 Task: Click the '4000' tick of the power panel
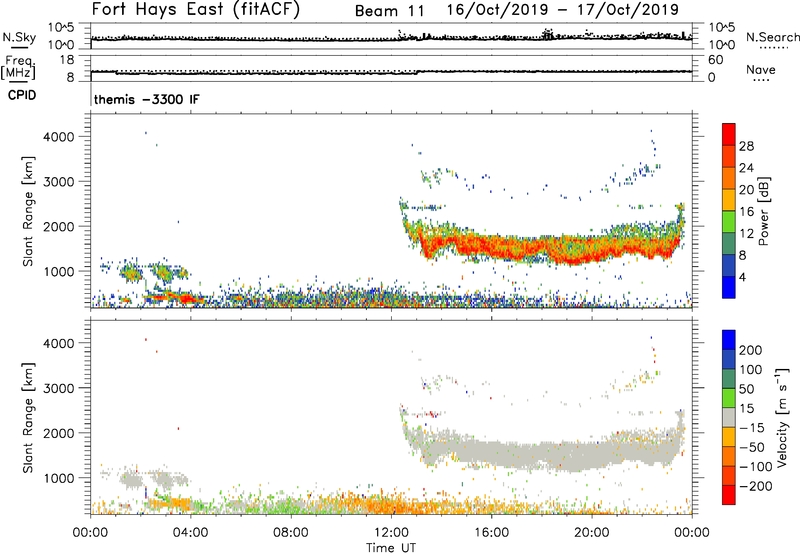tap(59, 137)
